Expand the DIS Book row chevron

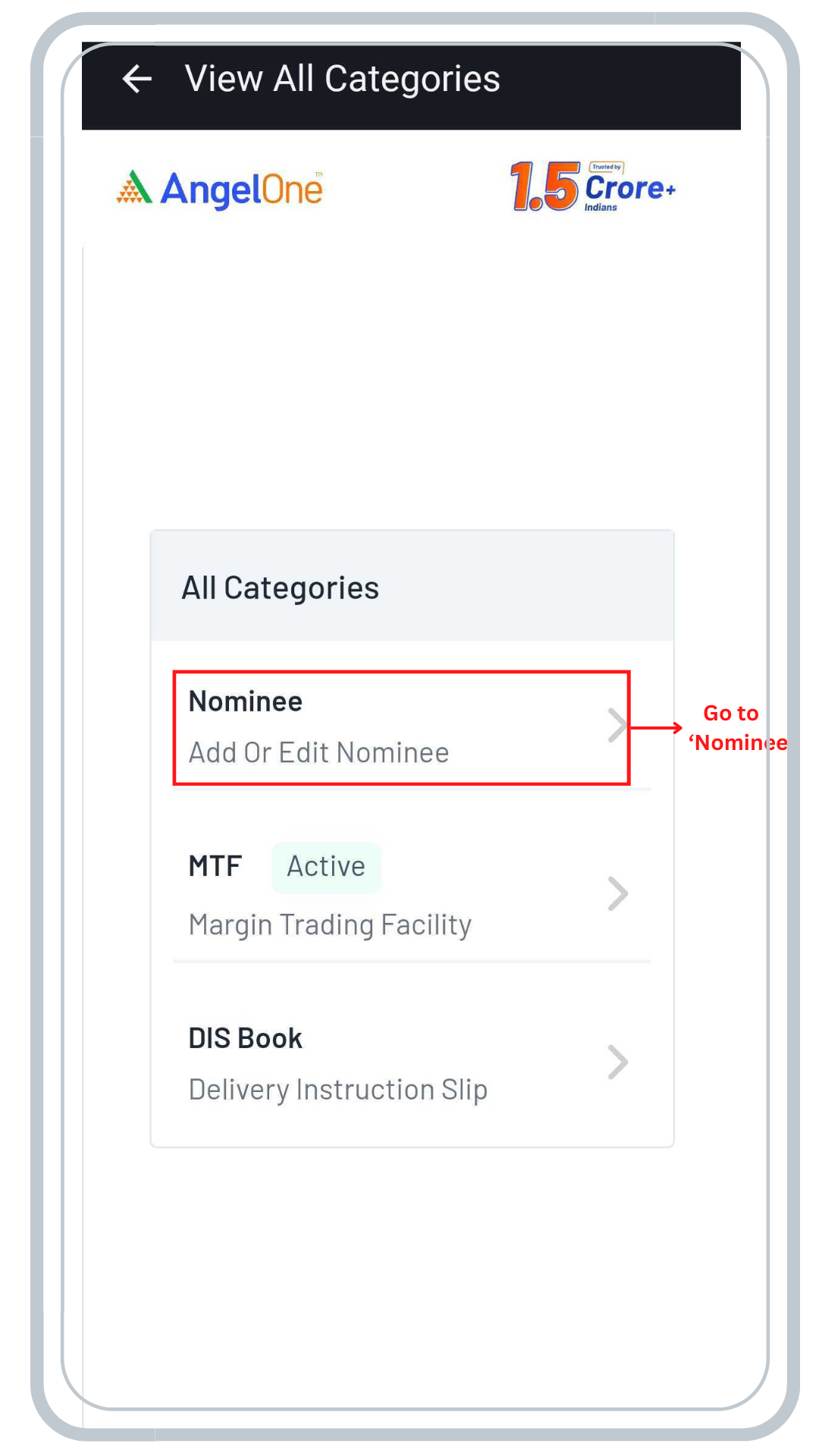pyautogui.click(x=618, y=1062)
